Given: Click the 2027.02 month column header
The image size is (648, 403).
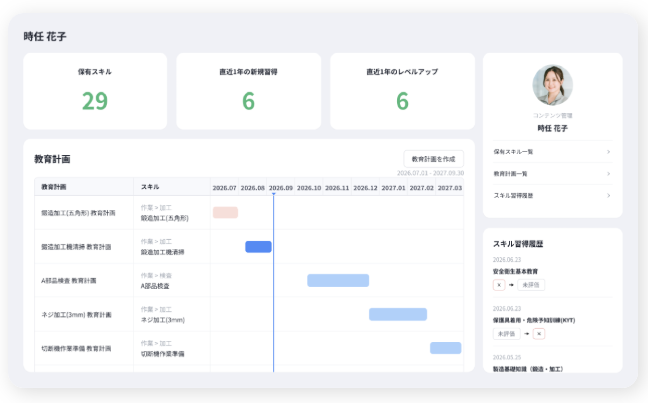Looking at the screenshot, I should tap(422, 188).
